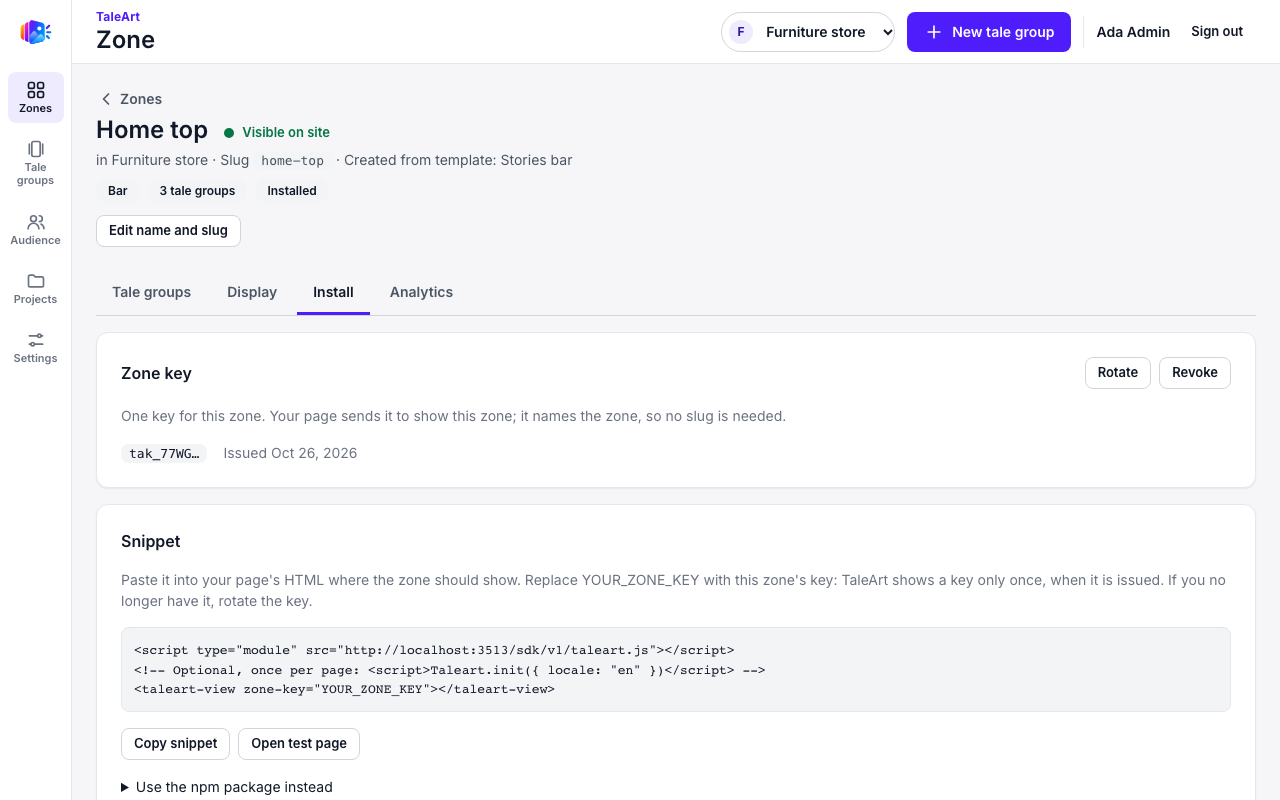Open the test page
The height and width of the screenshot is (800, 1280).
[299, 744]
